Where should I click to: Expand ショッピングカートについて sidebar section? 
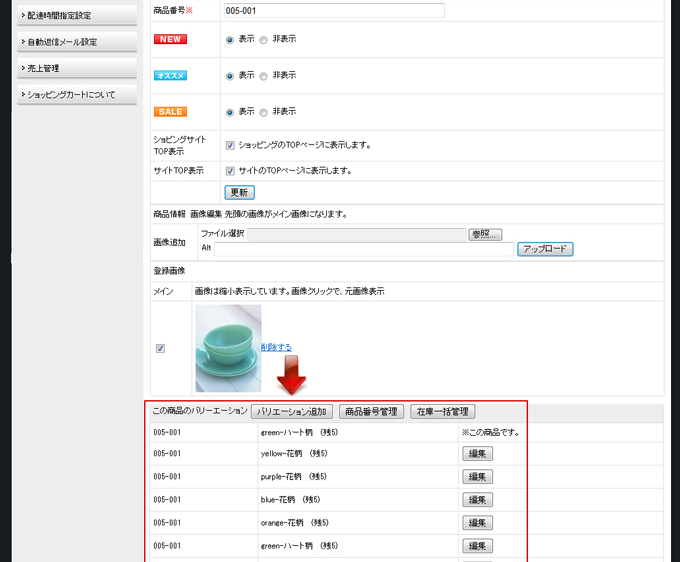(x=76, y=95)
